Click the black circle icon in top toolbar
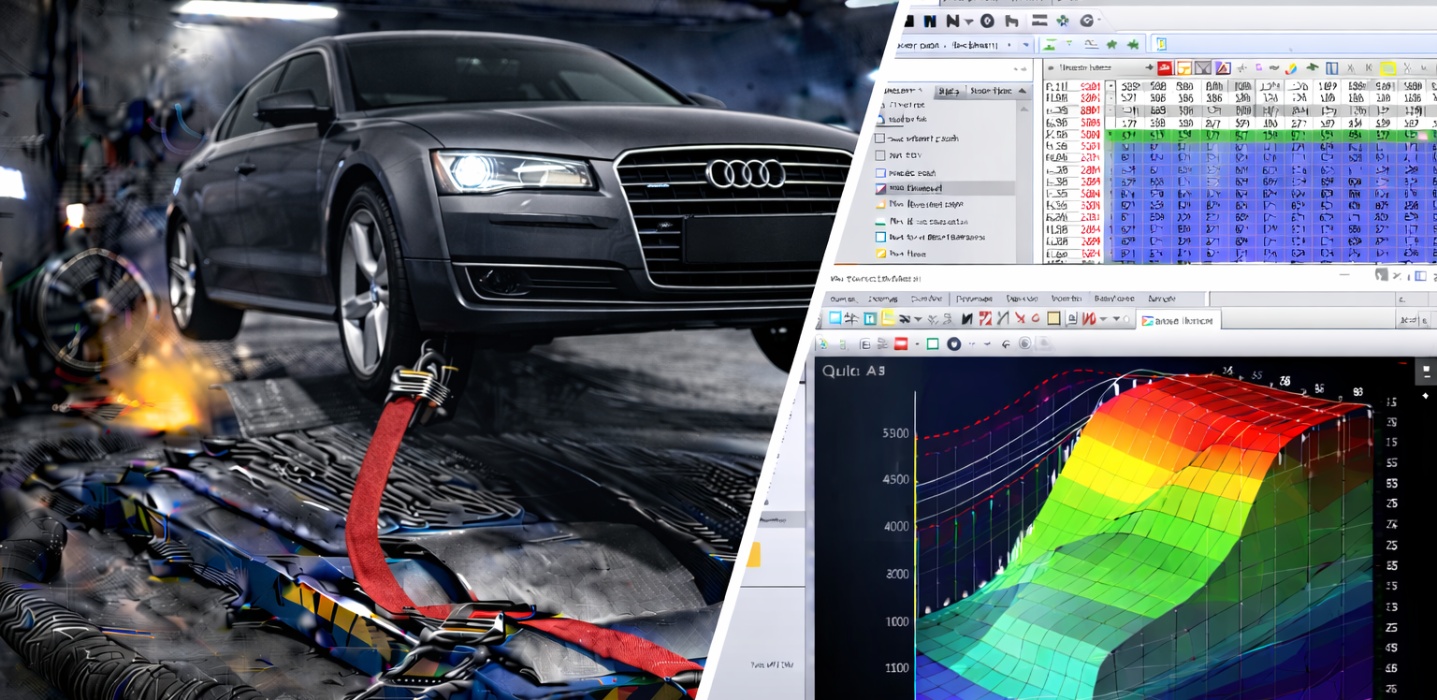Viewport: 1437px width, 700px height. point(987,20)
